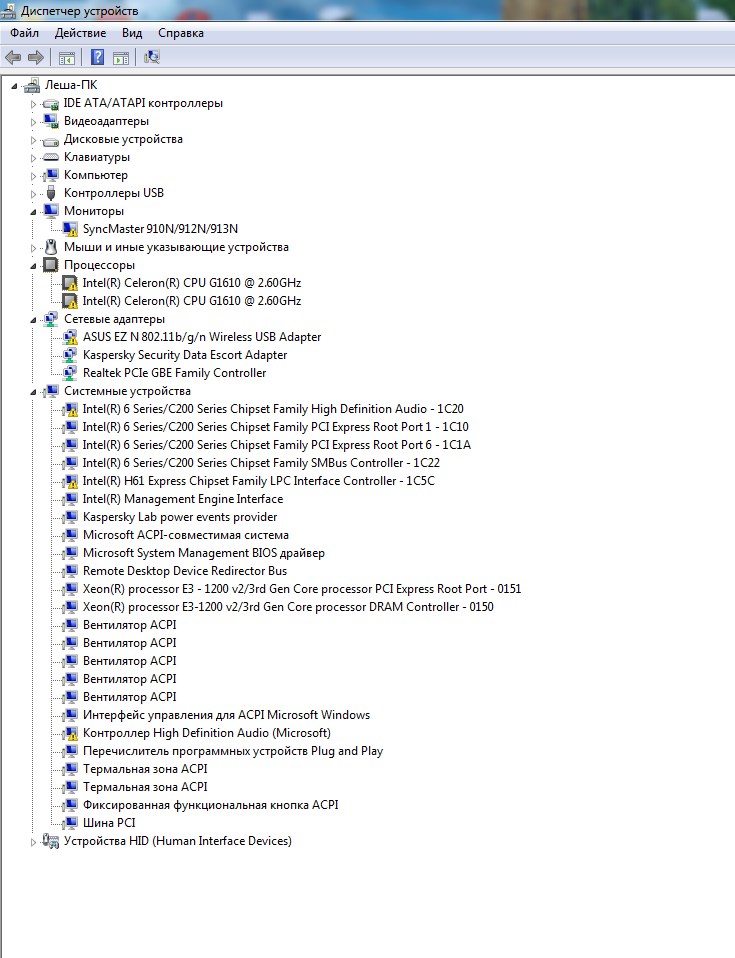Select Kaspersky Lab power events provider

pyautogui.click(x=180, y=517)
